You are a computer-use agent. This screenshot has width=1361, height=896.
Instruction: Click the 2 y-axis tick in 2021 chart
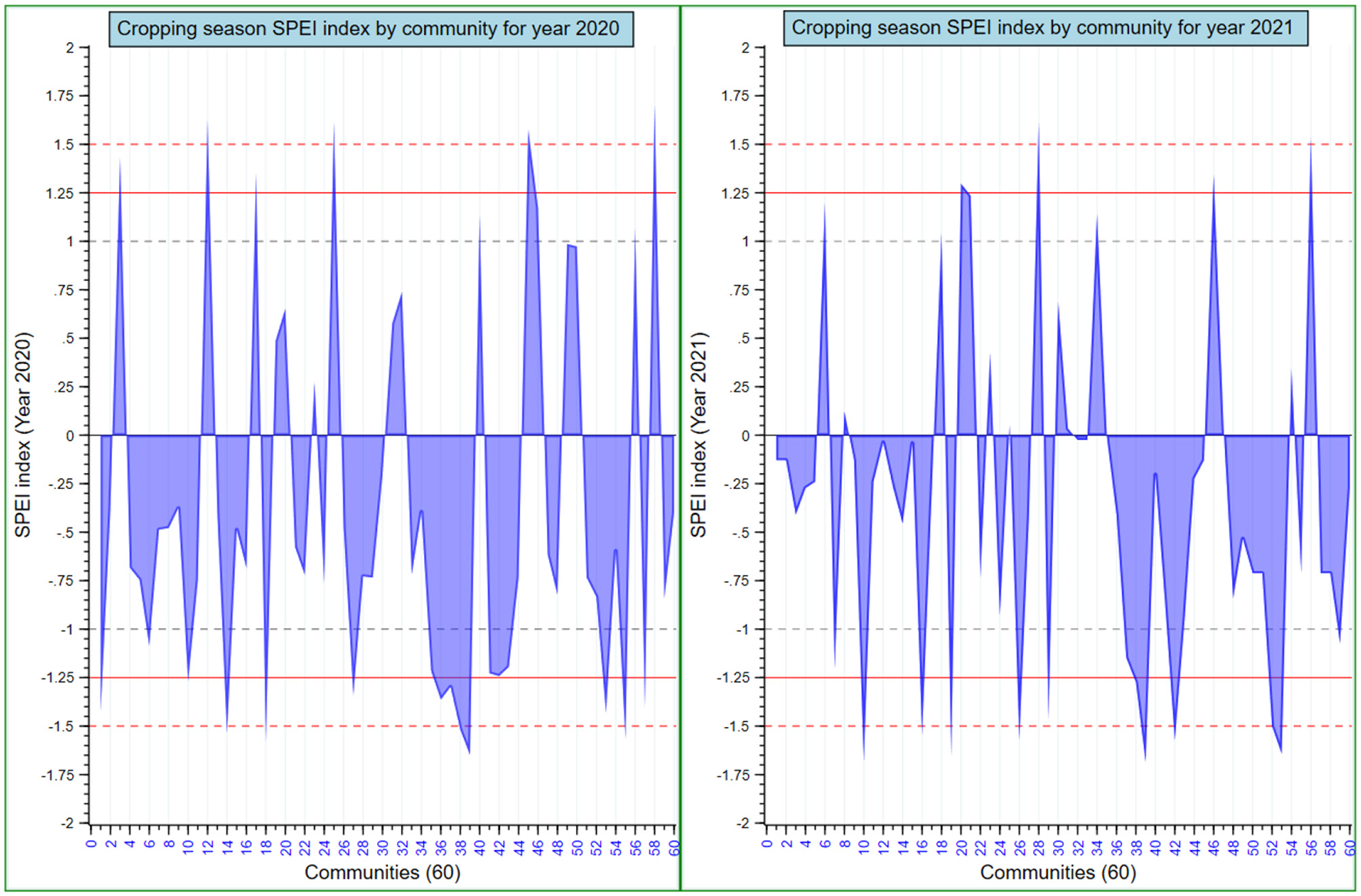pyautogui.click(x=745, y=48)
